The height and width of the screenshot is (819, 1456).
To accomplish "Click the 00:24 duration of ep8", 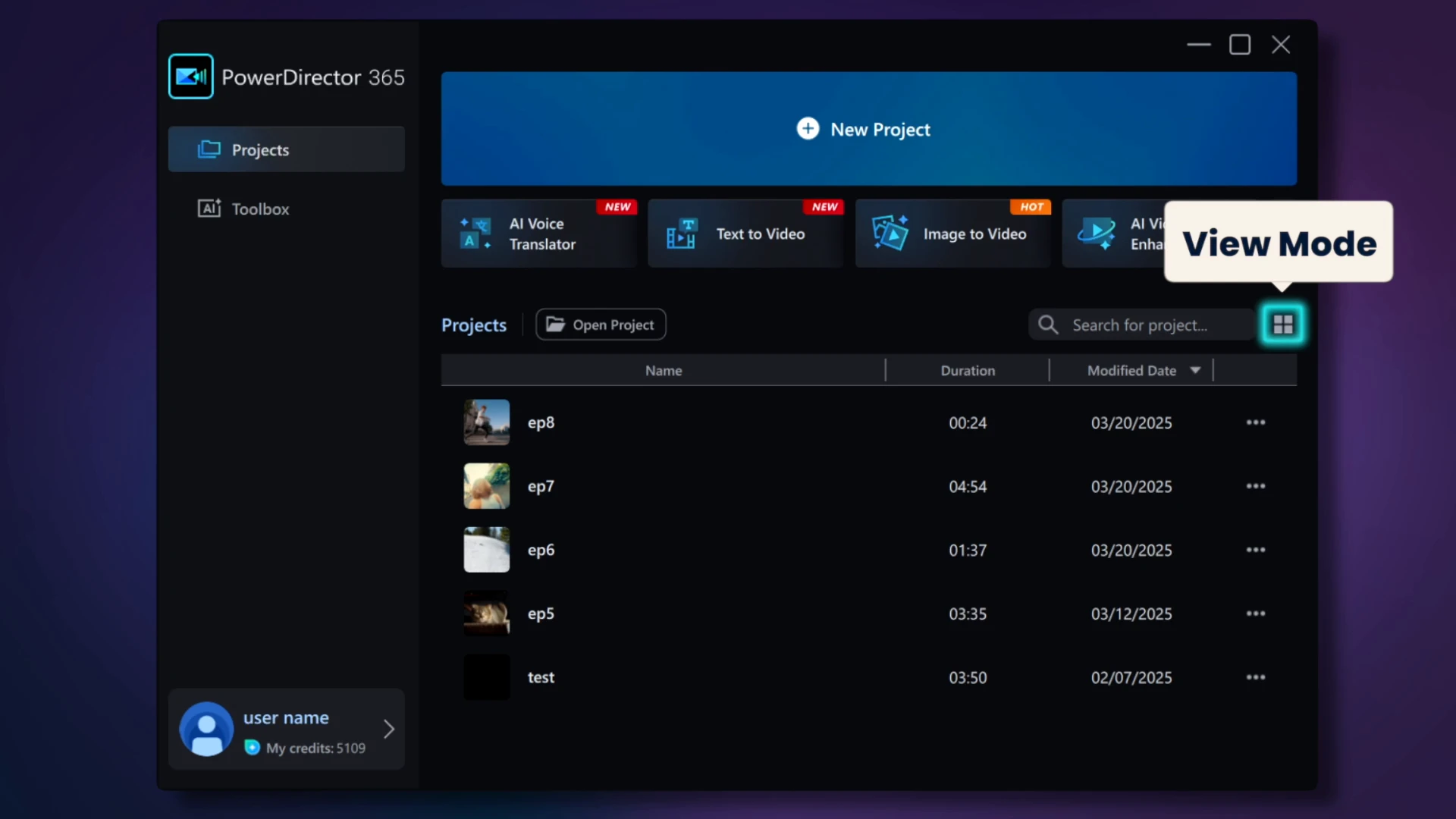I will coord(968,423).
